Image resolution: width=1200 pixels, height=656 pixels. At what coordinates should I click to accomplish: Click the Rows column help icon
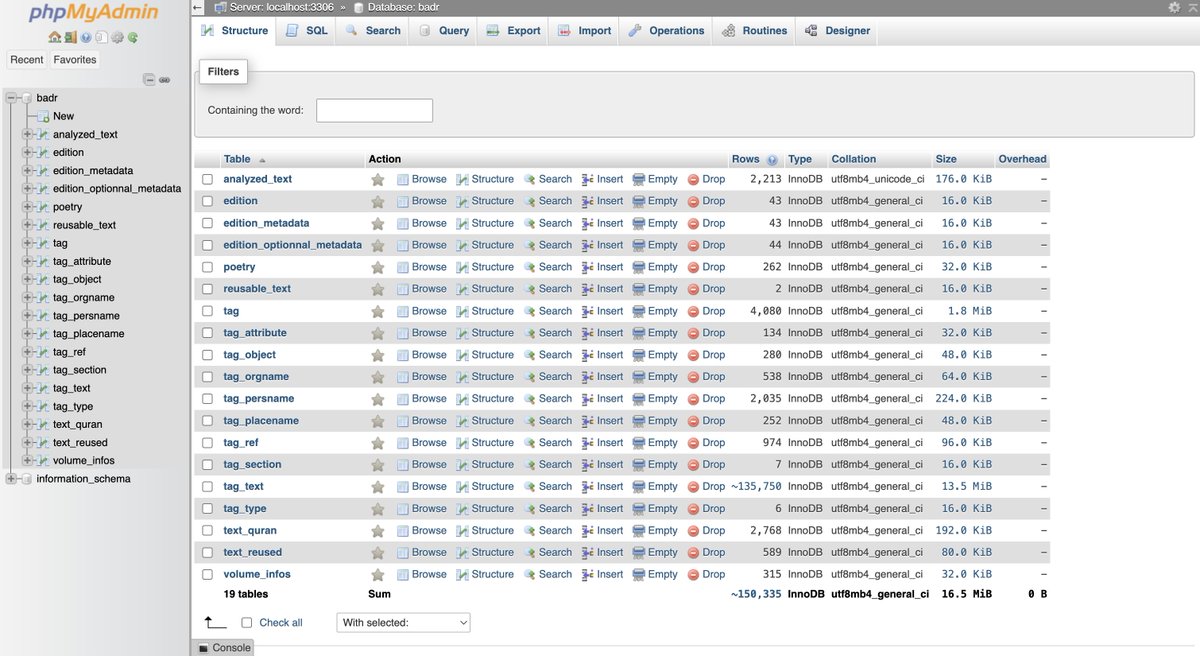coord(772,160)
